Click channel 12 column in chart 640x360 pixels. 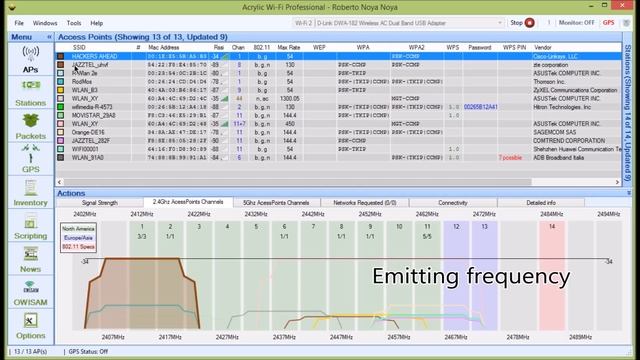456,276
